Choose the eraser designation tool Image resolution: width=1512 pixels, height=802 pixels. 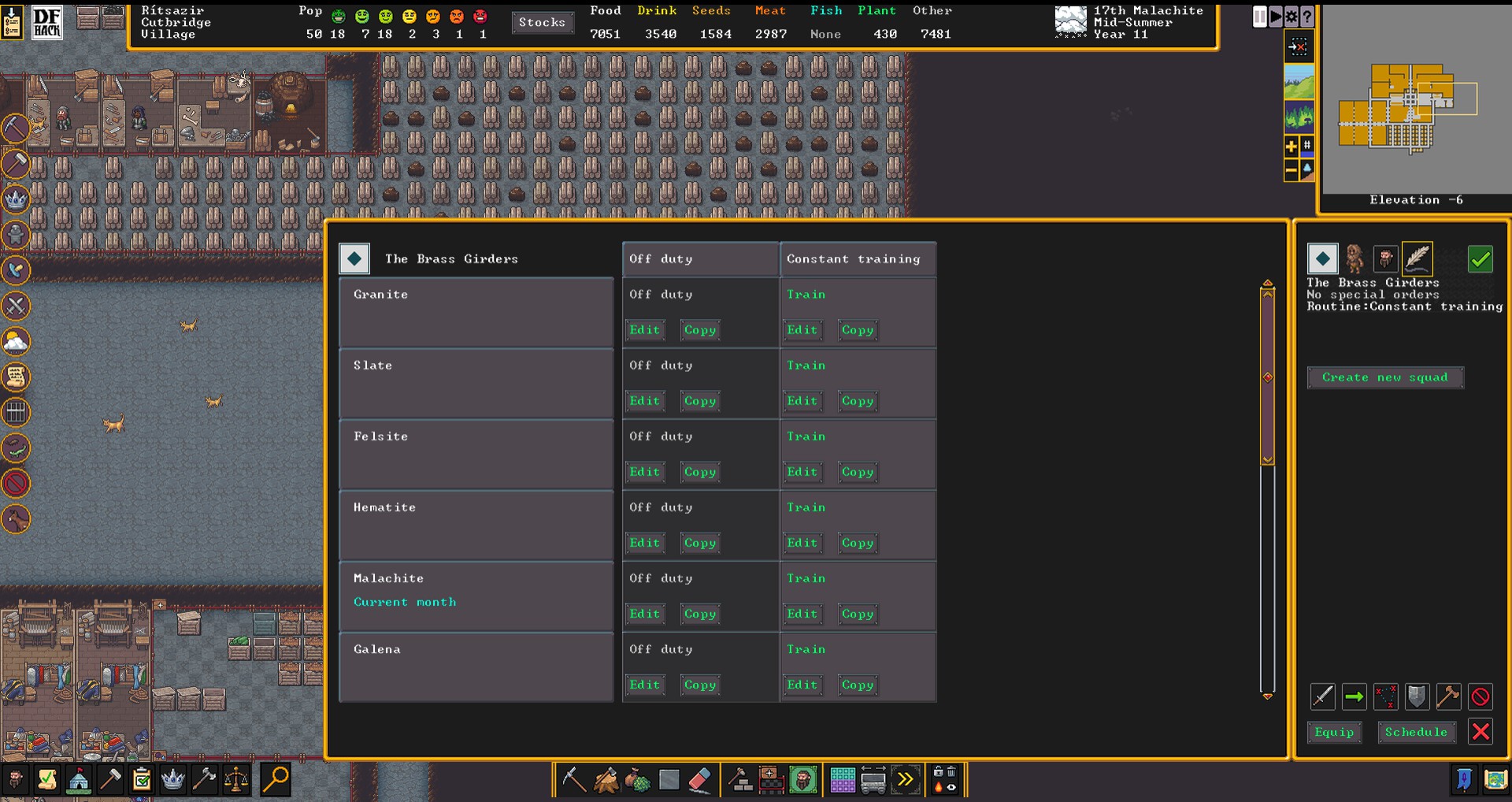(699, 780)
